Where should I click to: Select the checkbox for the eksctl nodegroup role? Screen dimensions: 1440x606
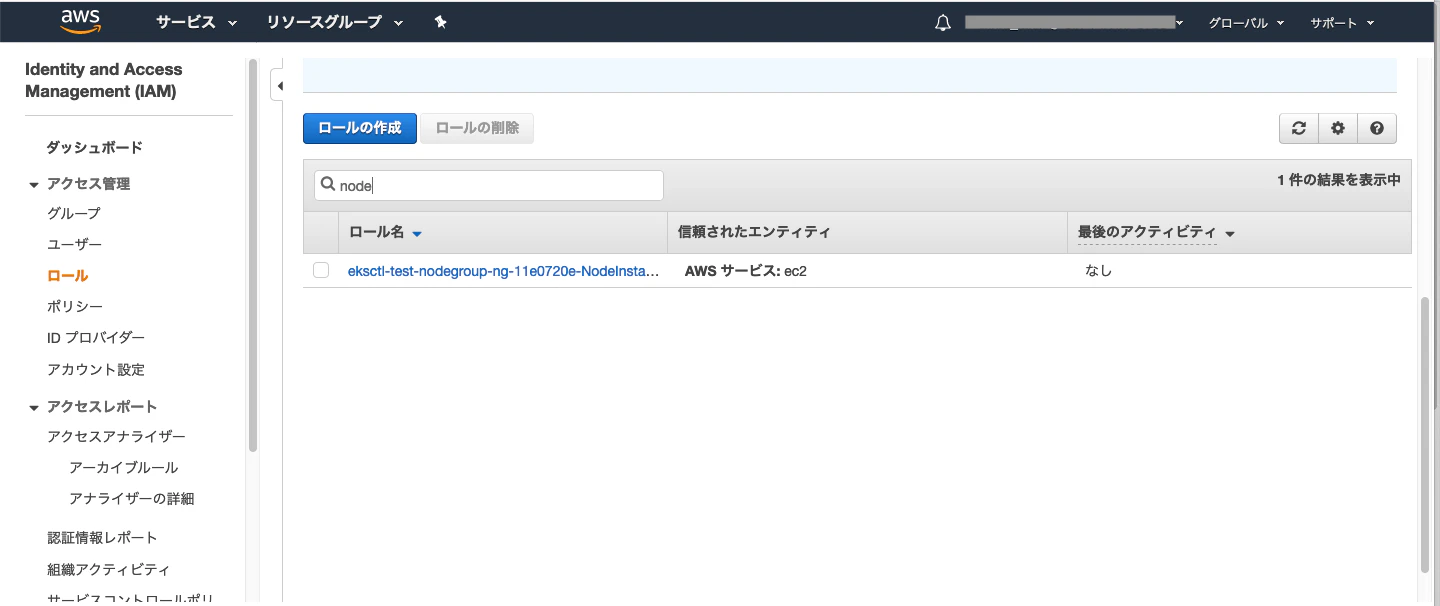321,269
